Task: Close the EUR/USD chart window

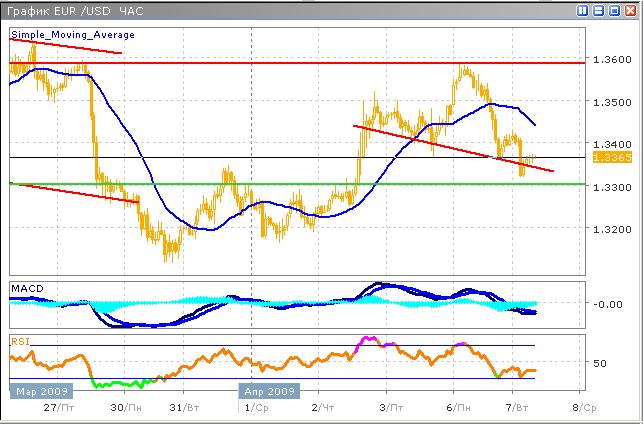Action: click(628, 10)
